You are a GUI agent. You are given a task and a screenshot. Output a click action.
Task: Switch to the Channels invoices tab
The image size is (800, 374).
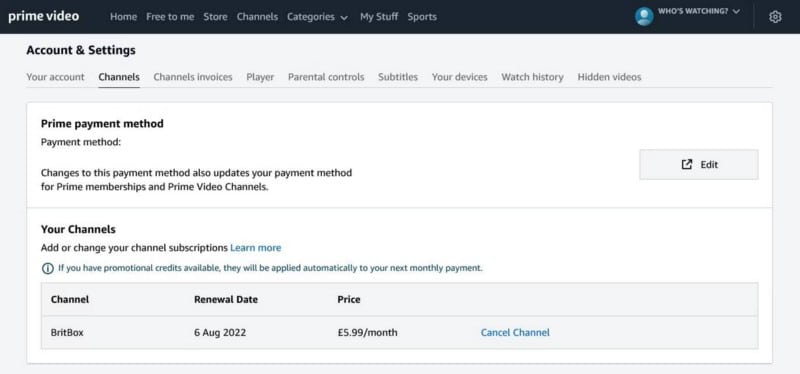(193, 77)
